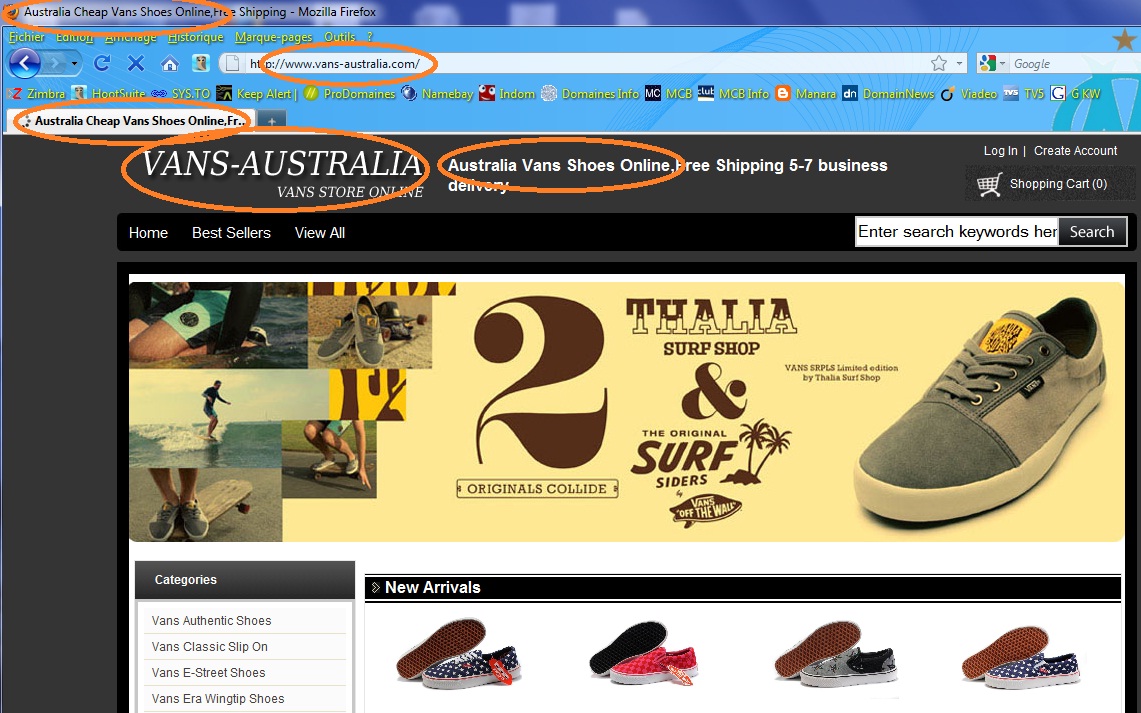Click the stars-pattern navy slip-on first thumbnail
1141x713 pixels.
tap(458, 653)
